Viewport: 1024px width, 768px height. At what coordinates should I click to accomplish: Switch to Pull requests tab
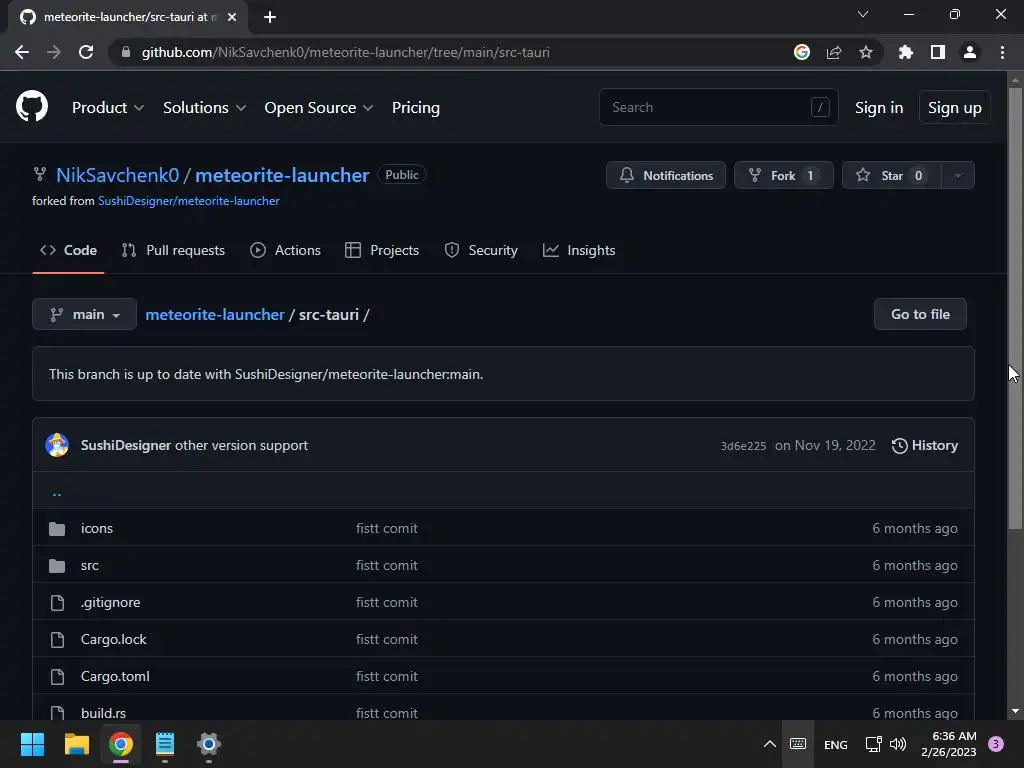pyautogui.click(x=174, y=250)
